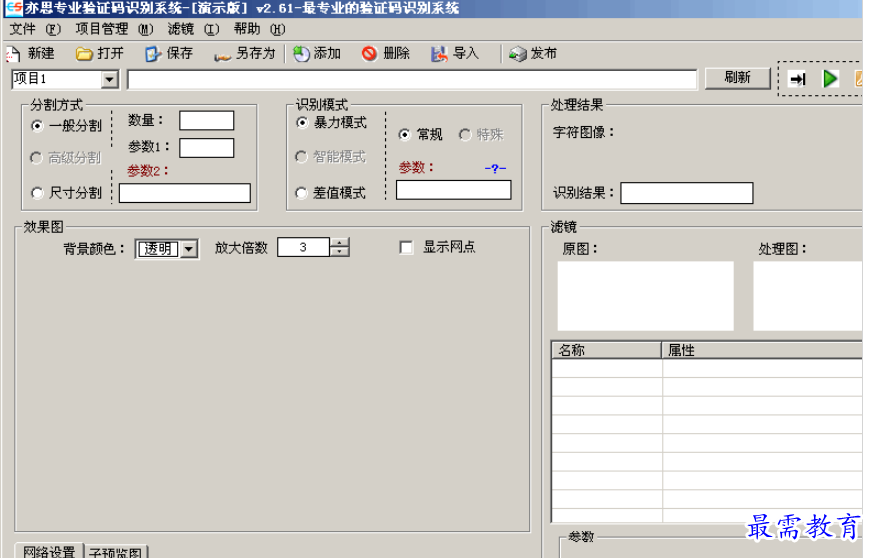Image resolution: width=869 pixels, height=558 pixels.
Task: Click the 导入 (Import) toolbar icon
Action: [439, 54]
